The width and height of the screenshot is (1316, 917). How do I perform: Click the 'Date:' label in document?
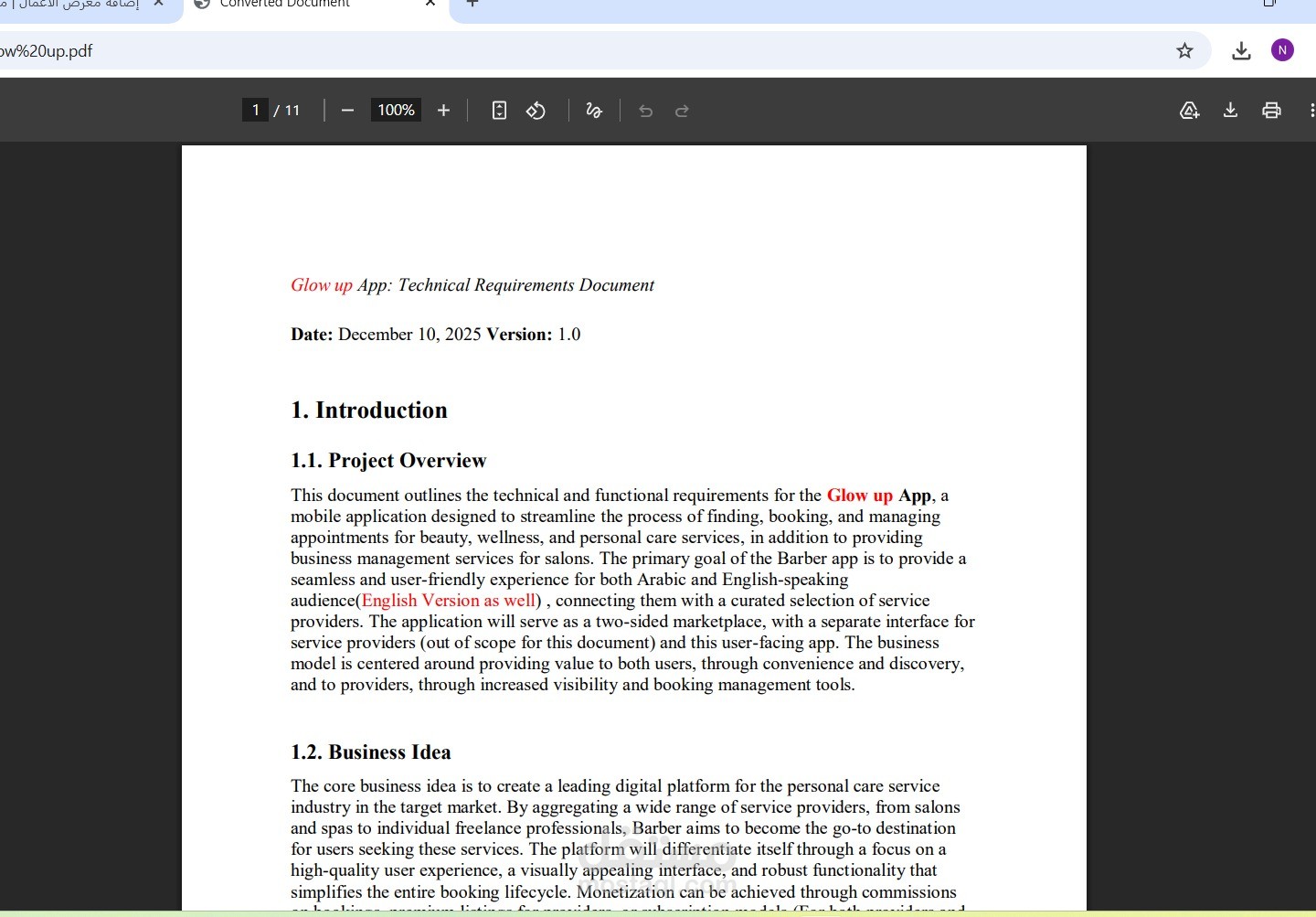click(x=312, y=335)
